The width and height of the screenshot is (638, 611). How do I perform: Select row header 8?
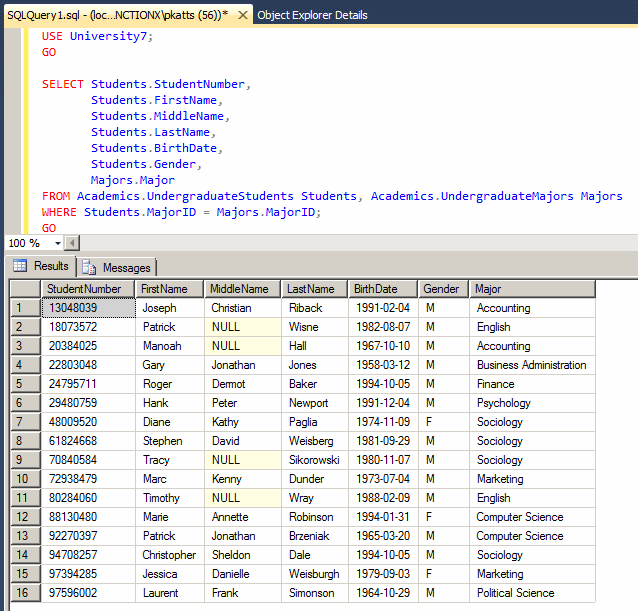click(25, 441)
